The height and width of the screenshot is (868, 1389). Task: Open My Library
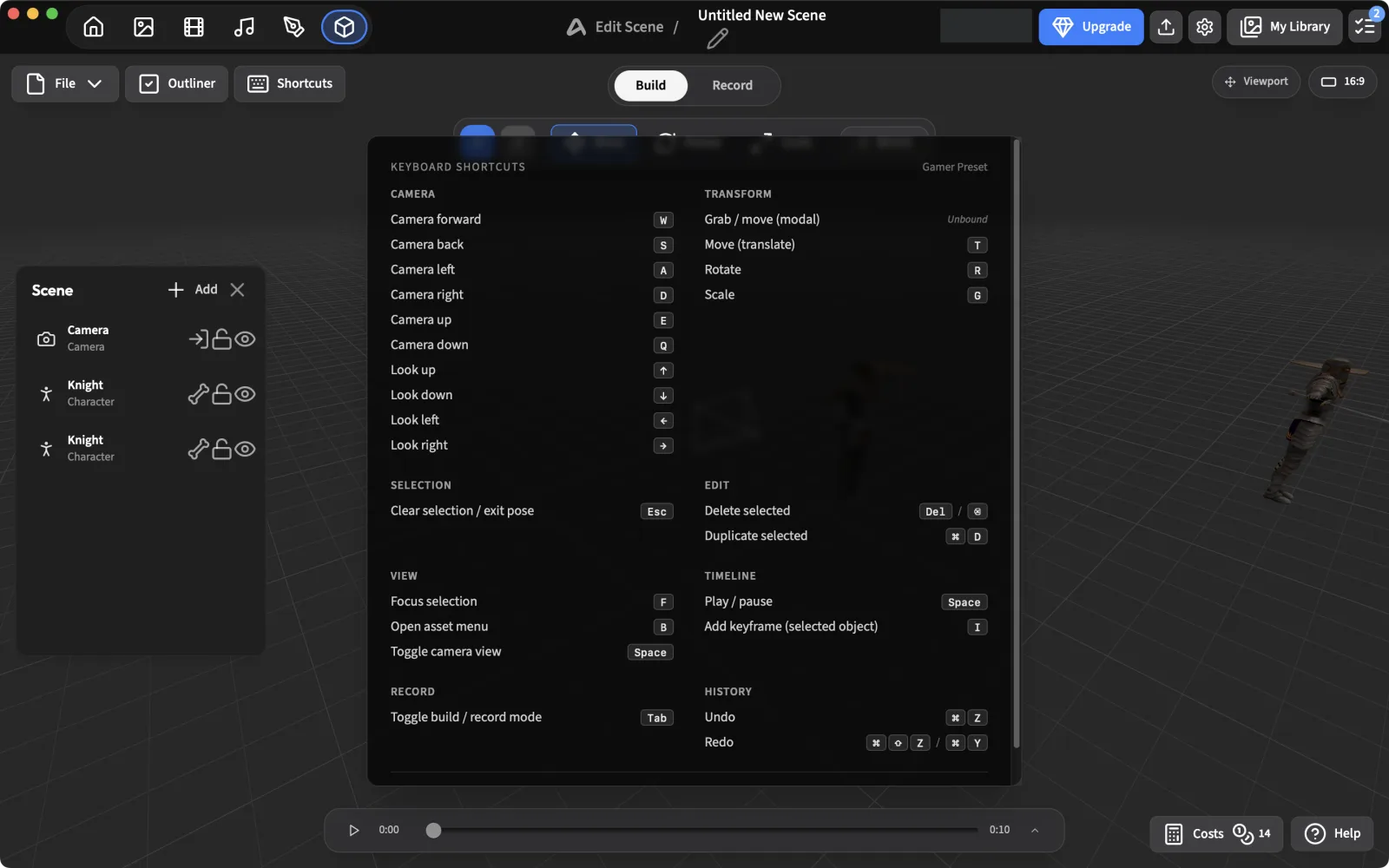click(x=1285, y=27)
